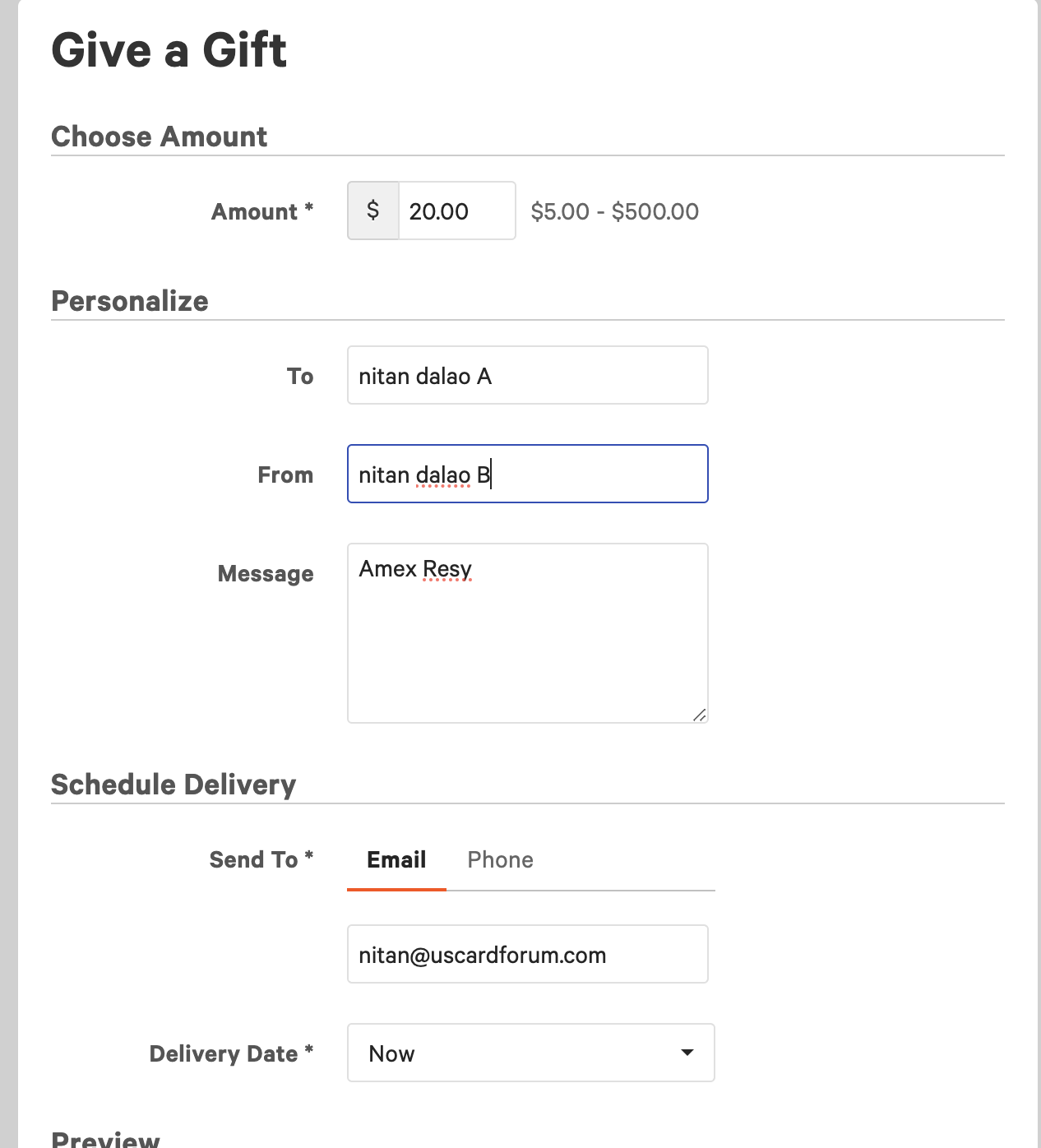The width and height of the screenshot is (1041, 1148).
Task: Click the Give a Gift page title
Action: pyautogui.click(x=169, y=50)
